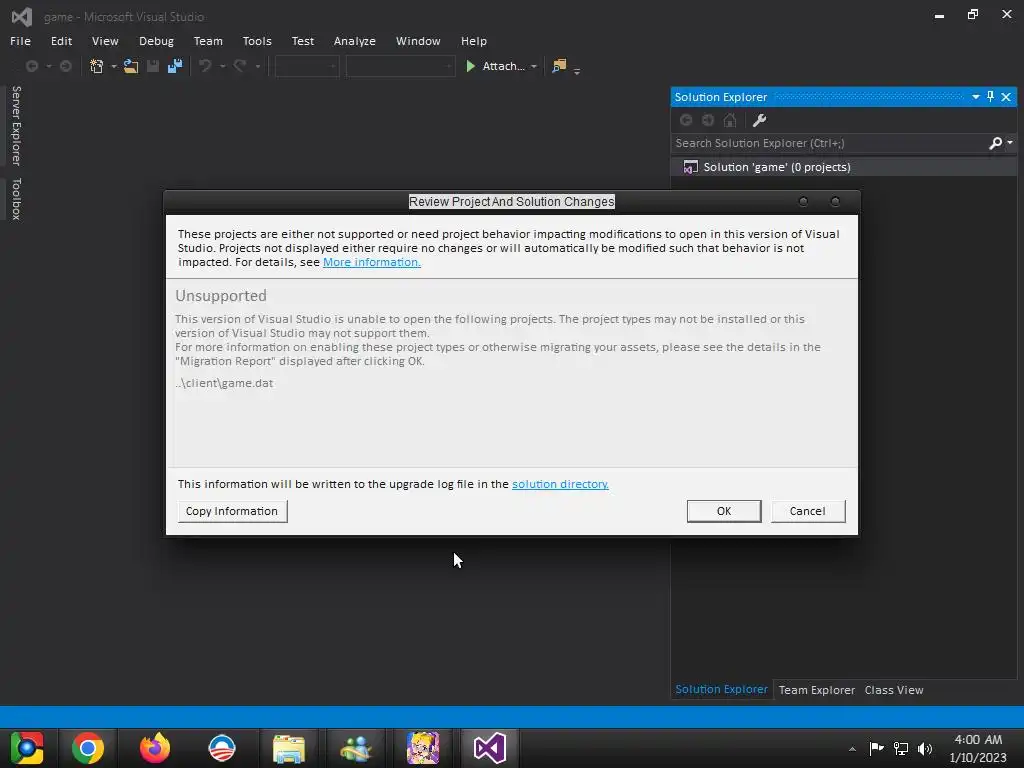The image size is (1024, 768).
Task: Click the Action Center flag tray icon
Action: [x=876, y=748]
